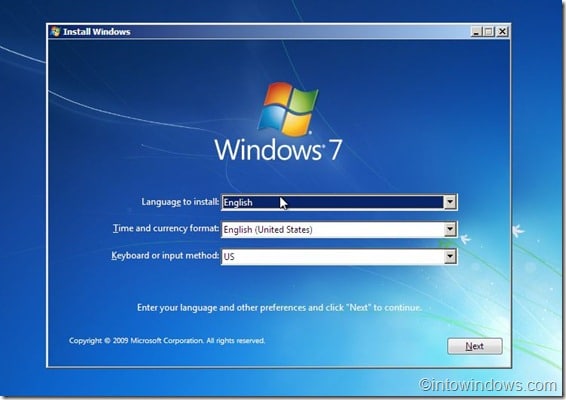Screen dimensions: 566x400
Task: Open the Keyboard or input method arrow
Action: pyautogui.click(x=450, y=257)
